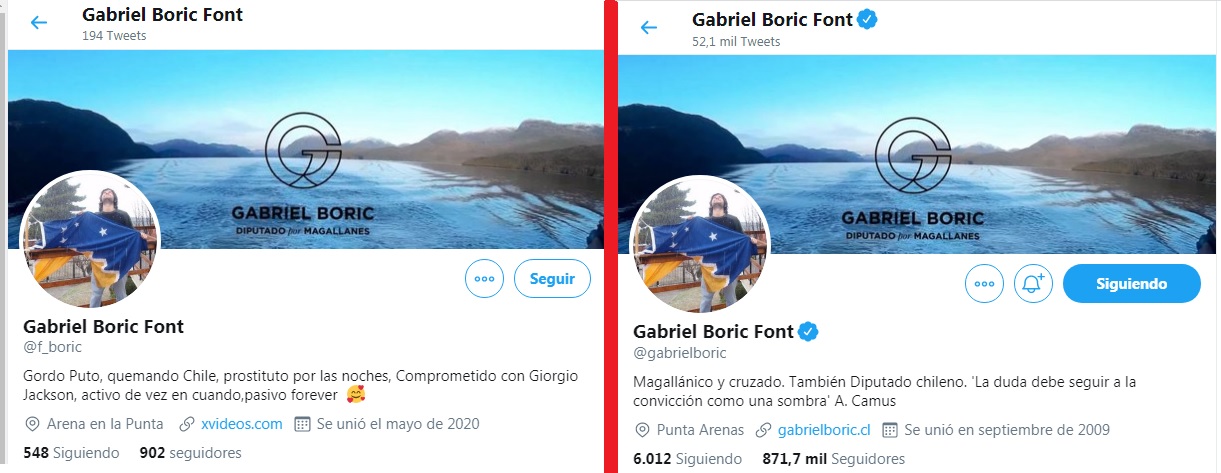Click location pin icon beside "Arena en la Punta"

[32, 424]
